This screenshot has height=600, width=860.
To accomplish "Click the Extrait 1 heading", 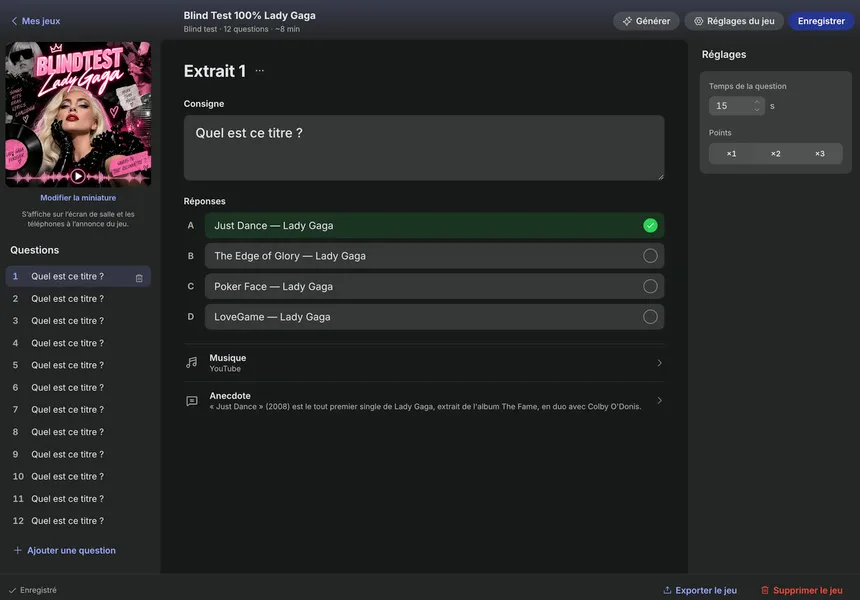I will tap(214, 71).
